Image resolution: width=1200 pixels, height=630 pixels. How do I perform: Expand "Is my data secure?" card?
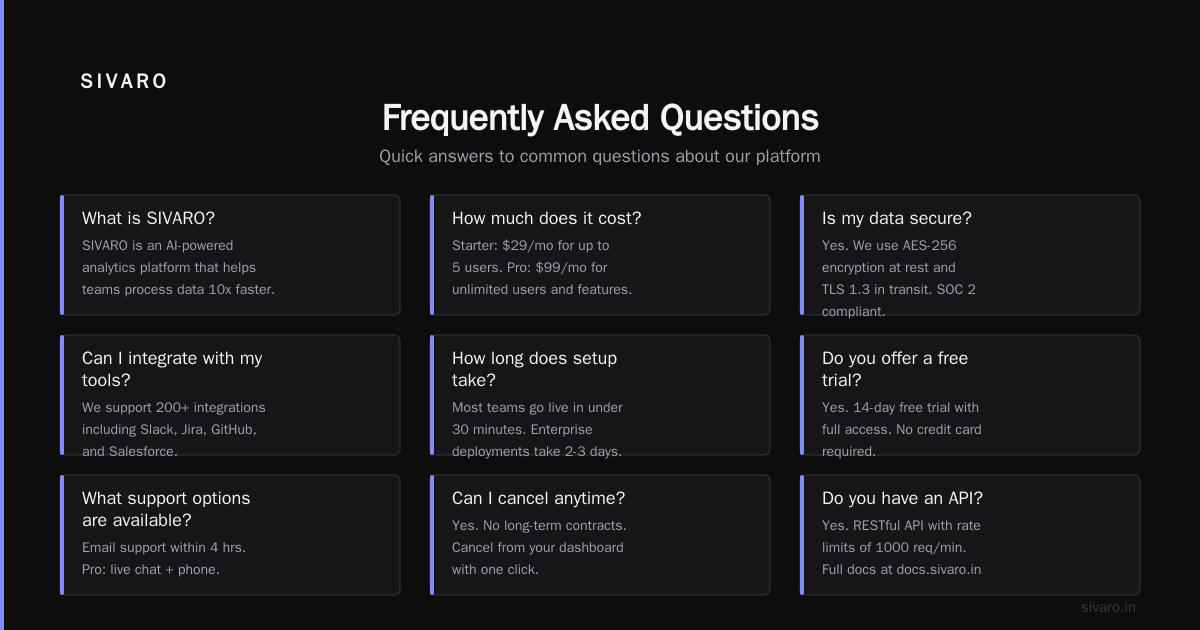pos(970,255)
